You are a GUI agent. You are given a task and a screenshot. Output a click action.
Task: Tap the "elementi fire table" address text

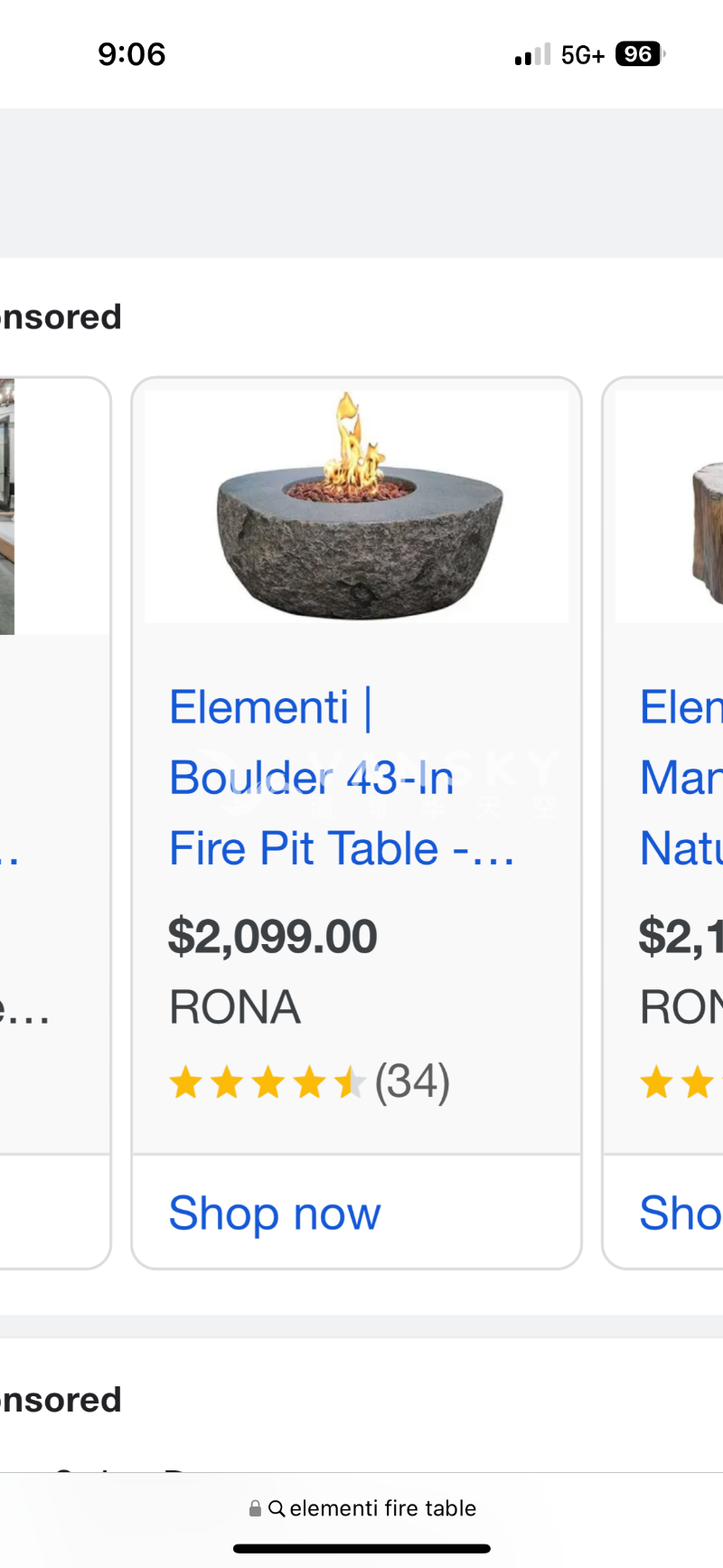[382, 1508]
